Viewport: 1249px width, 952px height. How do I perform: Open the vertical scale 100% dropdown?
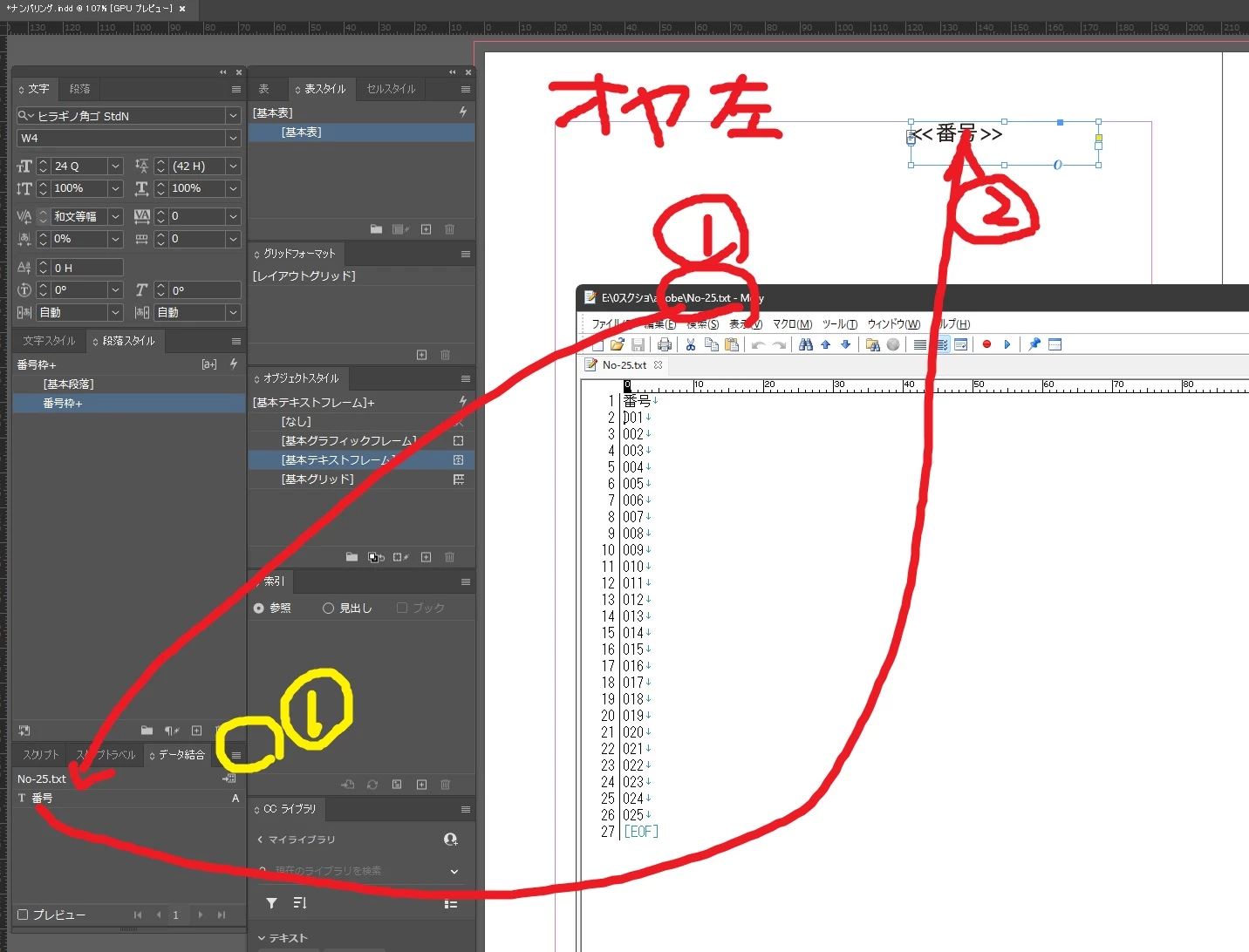[115, 188]
